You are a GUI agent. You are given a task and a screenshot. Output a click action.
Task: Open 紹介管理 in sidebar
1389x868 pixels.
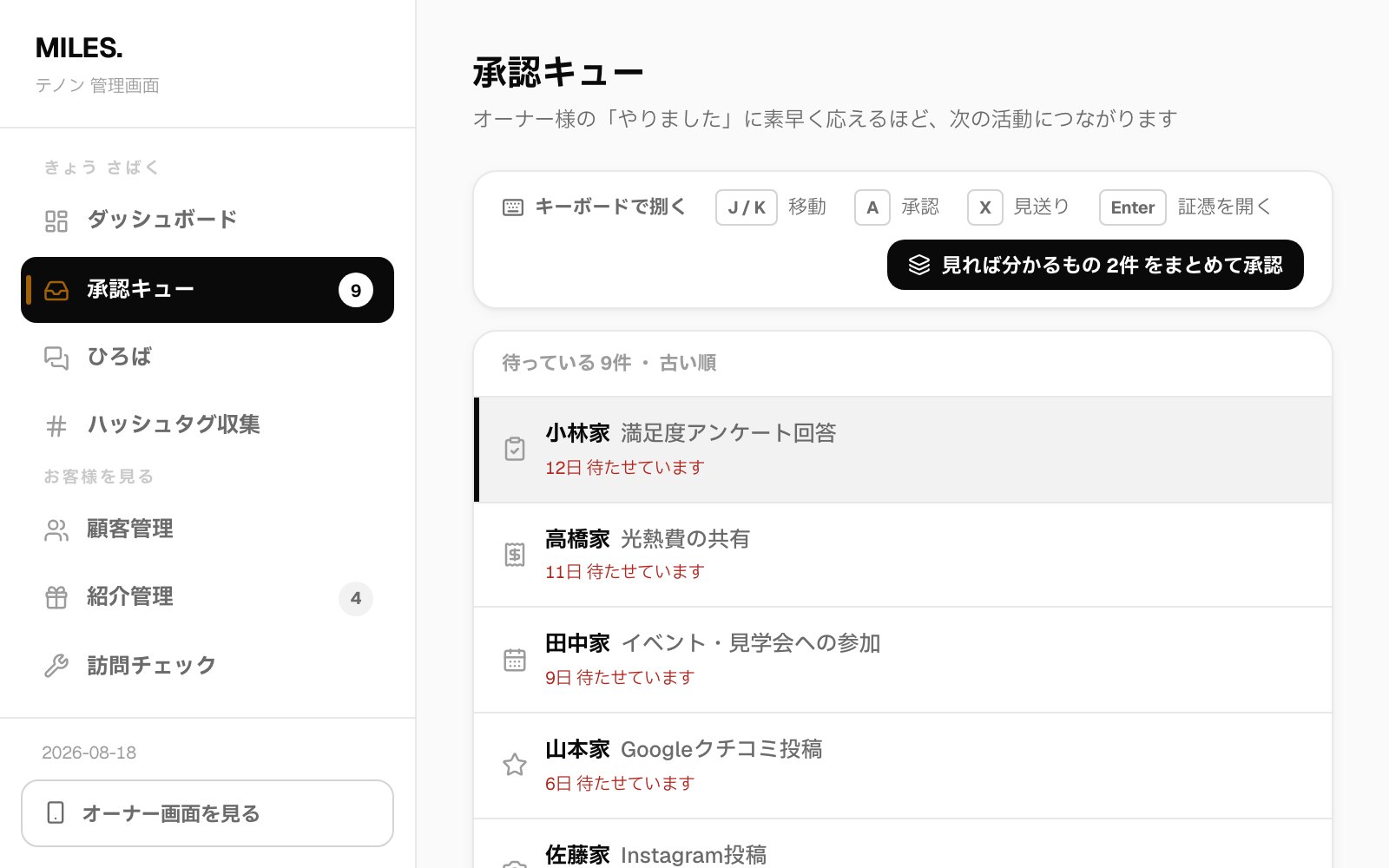tap(207, 597)
